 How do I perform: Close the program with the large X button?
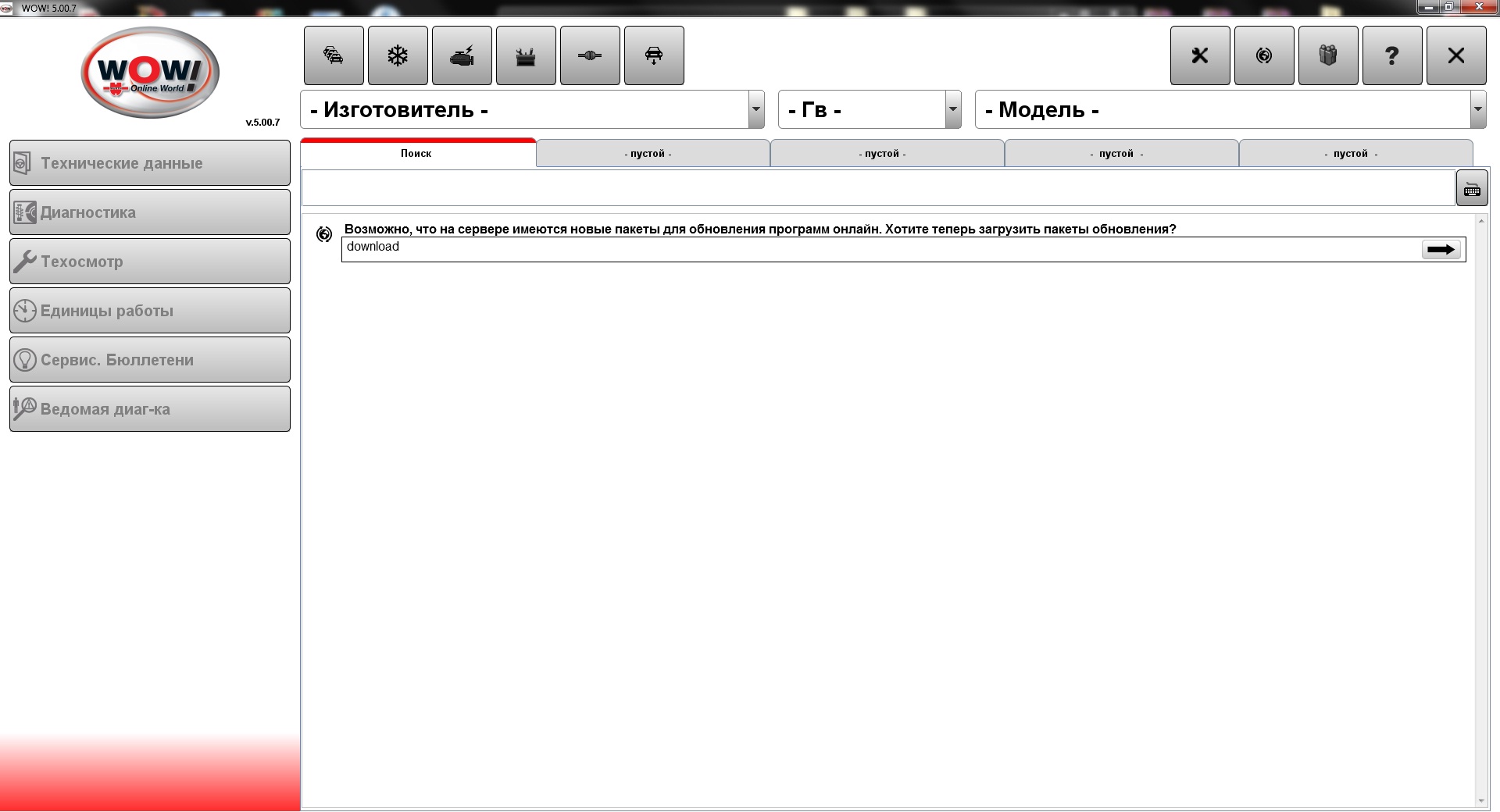(x=1456, y=55)
